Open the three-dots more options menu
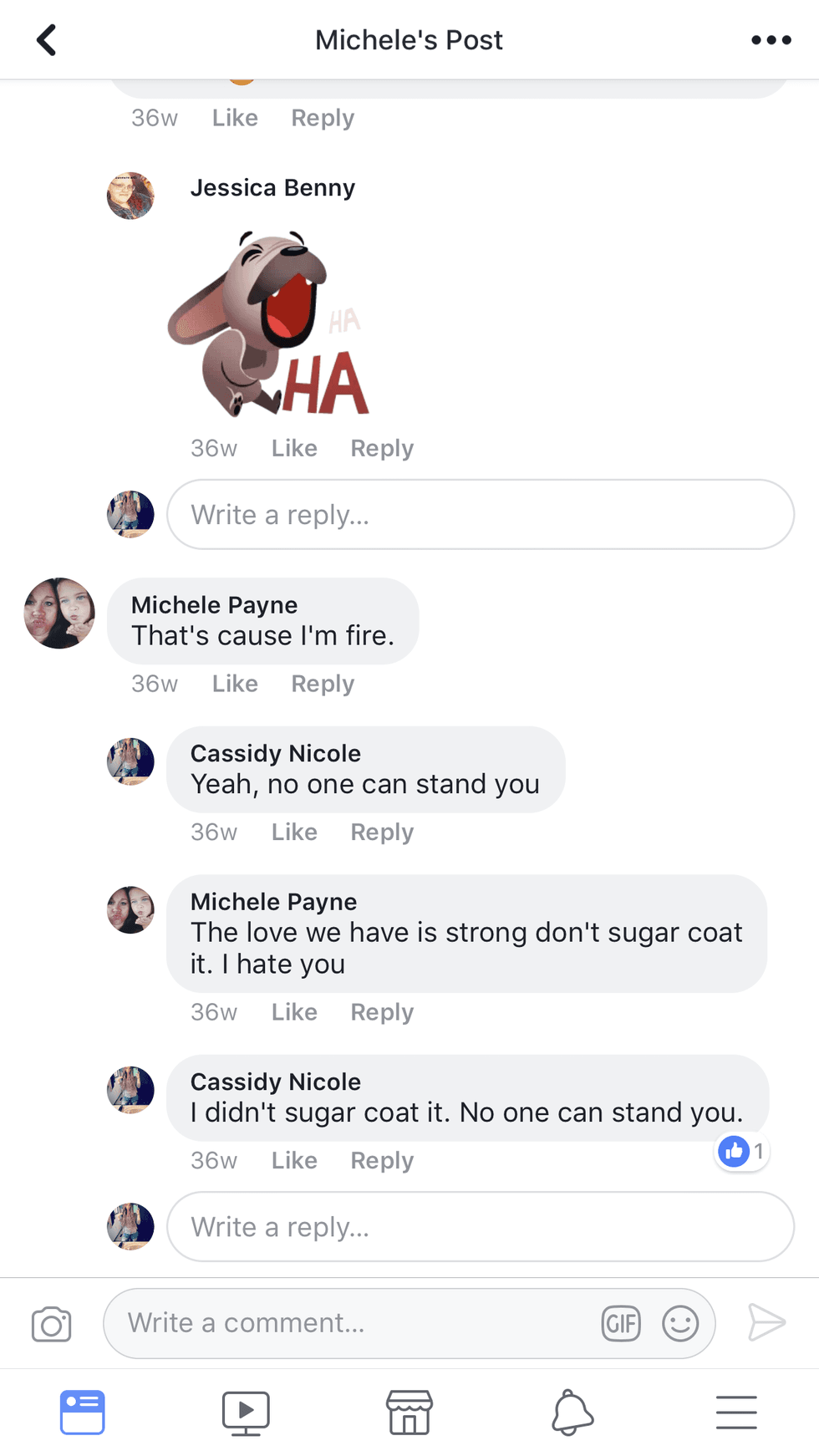 771,40
